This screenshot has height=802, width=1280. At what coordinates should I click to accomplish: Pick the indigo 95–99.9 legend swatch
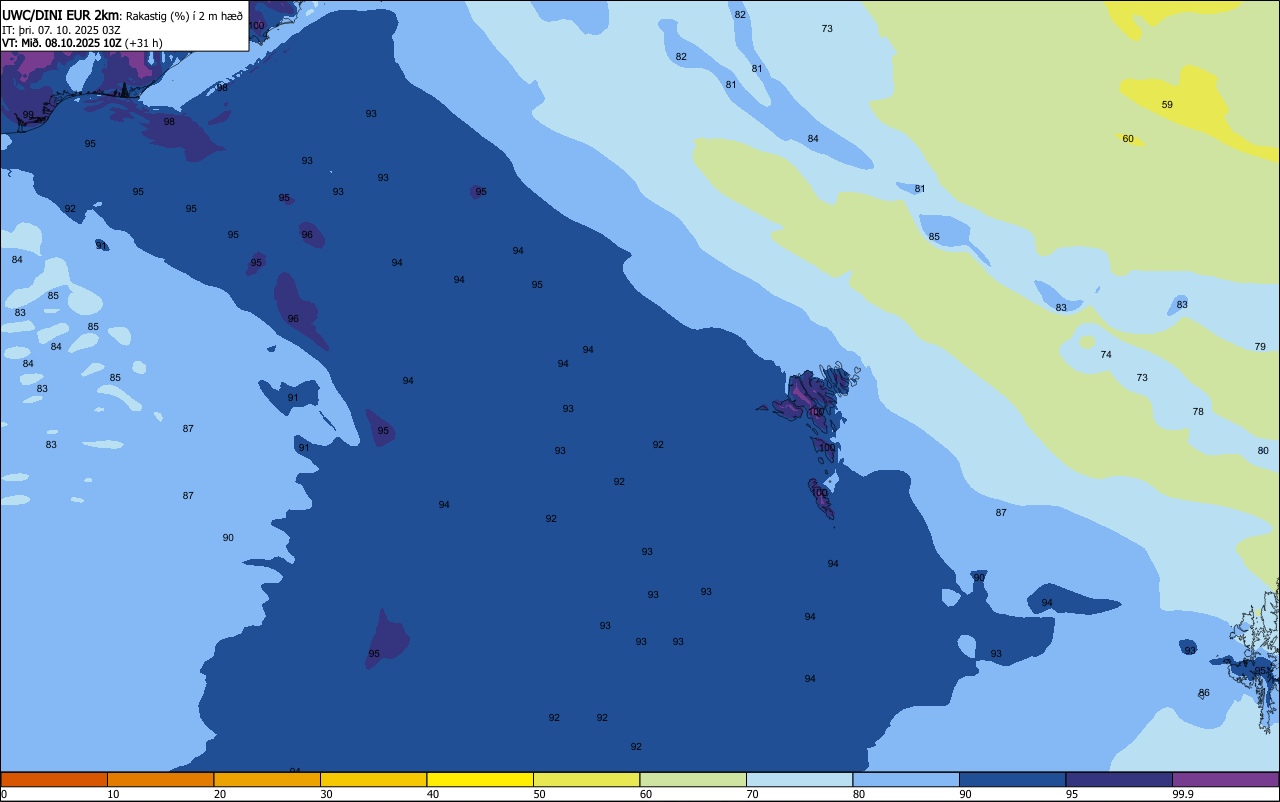pos(1119,779)
